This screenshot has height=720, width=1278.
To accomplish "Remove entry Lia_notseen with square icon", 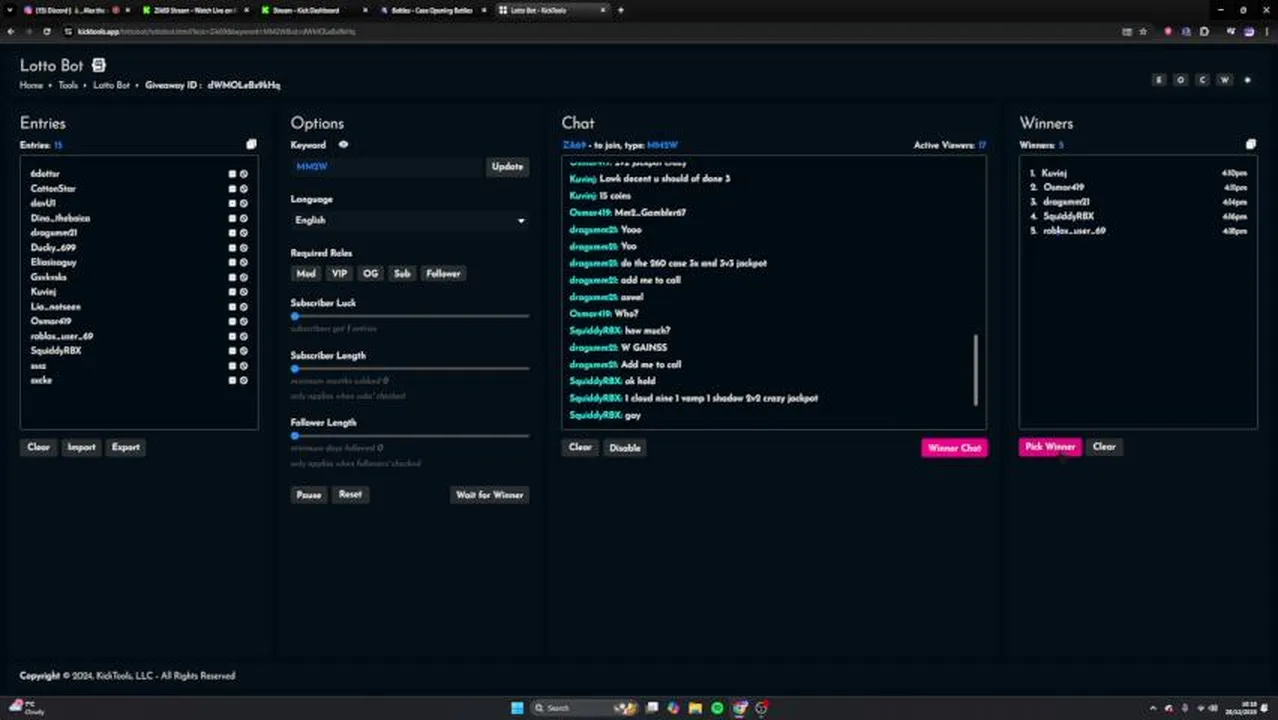I will tap(232, 307).
